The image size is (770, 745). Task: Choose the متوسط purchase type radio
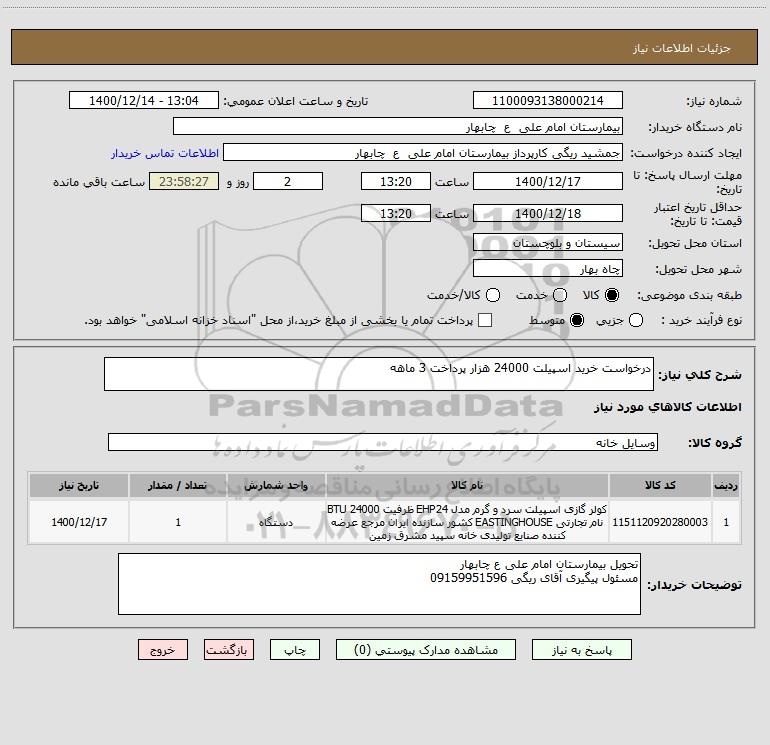(x=577, y=320)
